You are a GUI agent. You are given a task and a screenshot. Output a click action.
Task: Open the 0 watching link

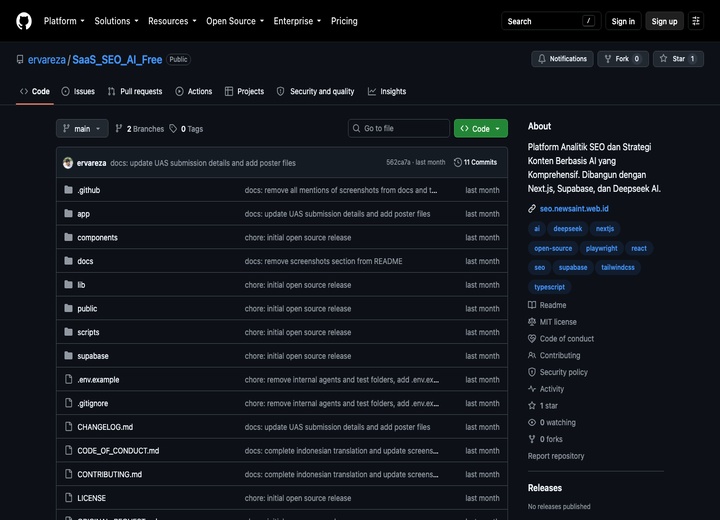point(551,423)
